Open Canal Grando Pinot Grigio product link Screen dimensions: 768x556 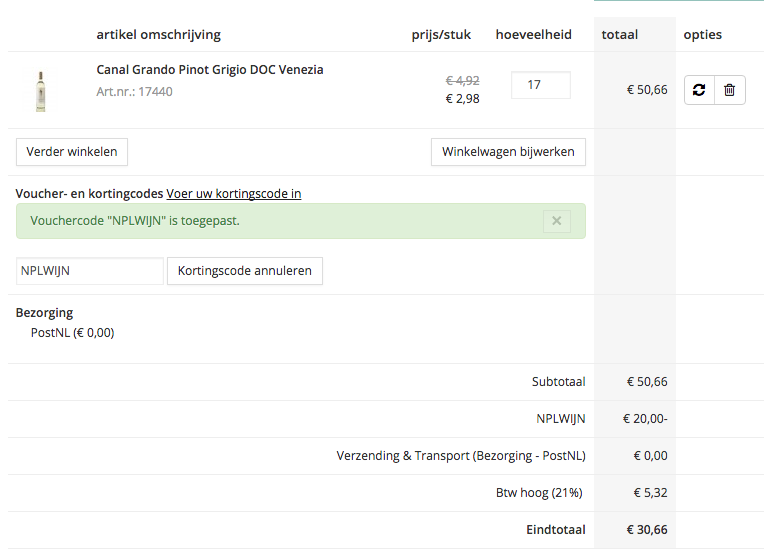[210, 70]
